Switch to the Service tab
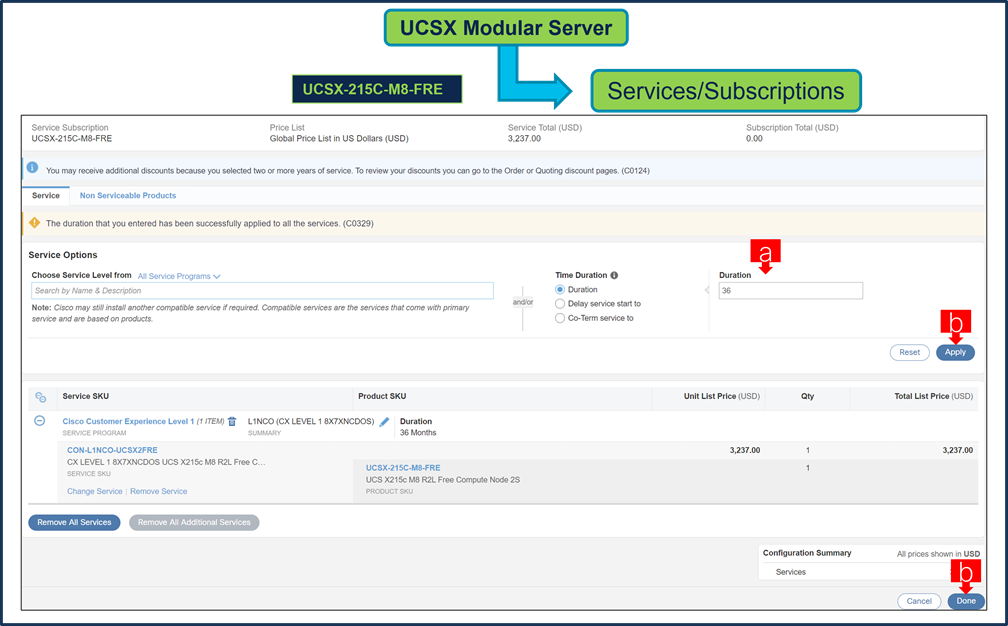 pos(46,195)
